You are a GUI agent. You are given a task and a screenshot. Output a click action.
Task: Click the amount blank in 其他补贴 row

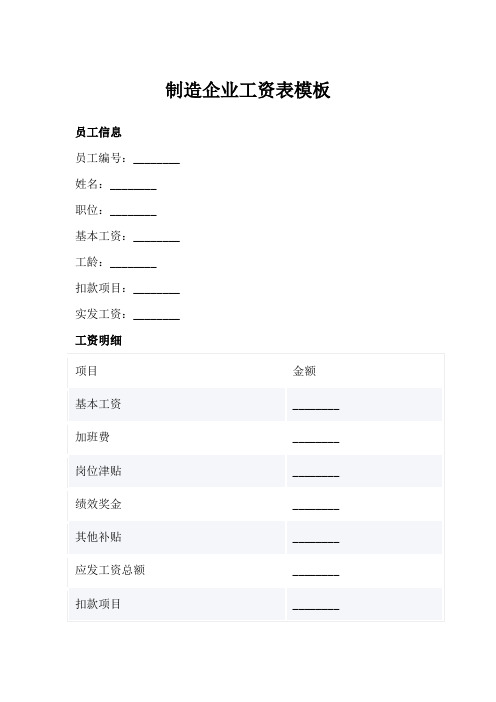point(316,539)
